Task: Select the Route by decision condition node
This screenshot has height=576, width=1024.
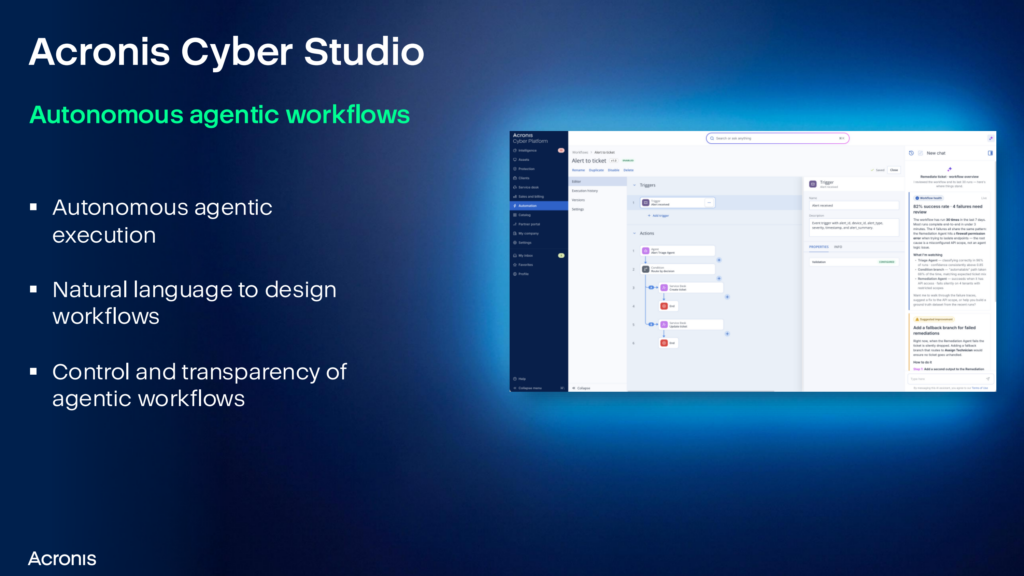Action: click(677, 269)
